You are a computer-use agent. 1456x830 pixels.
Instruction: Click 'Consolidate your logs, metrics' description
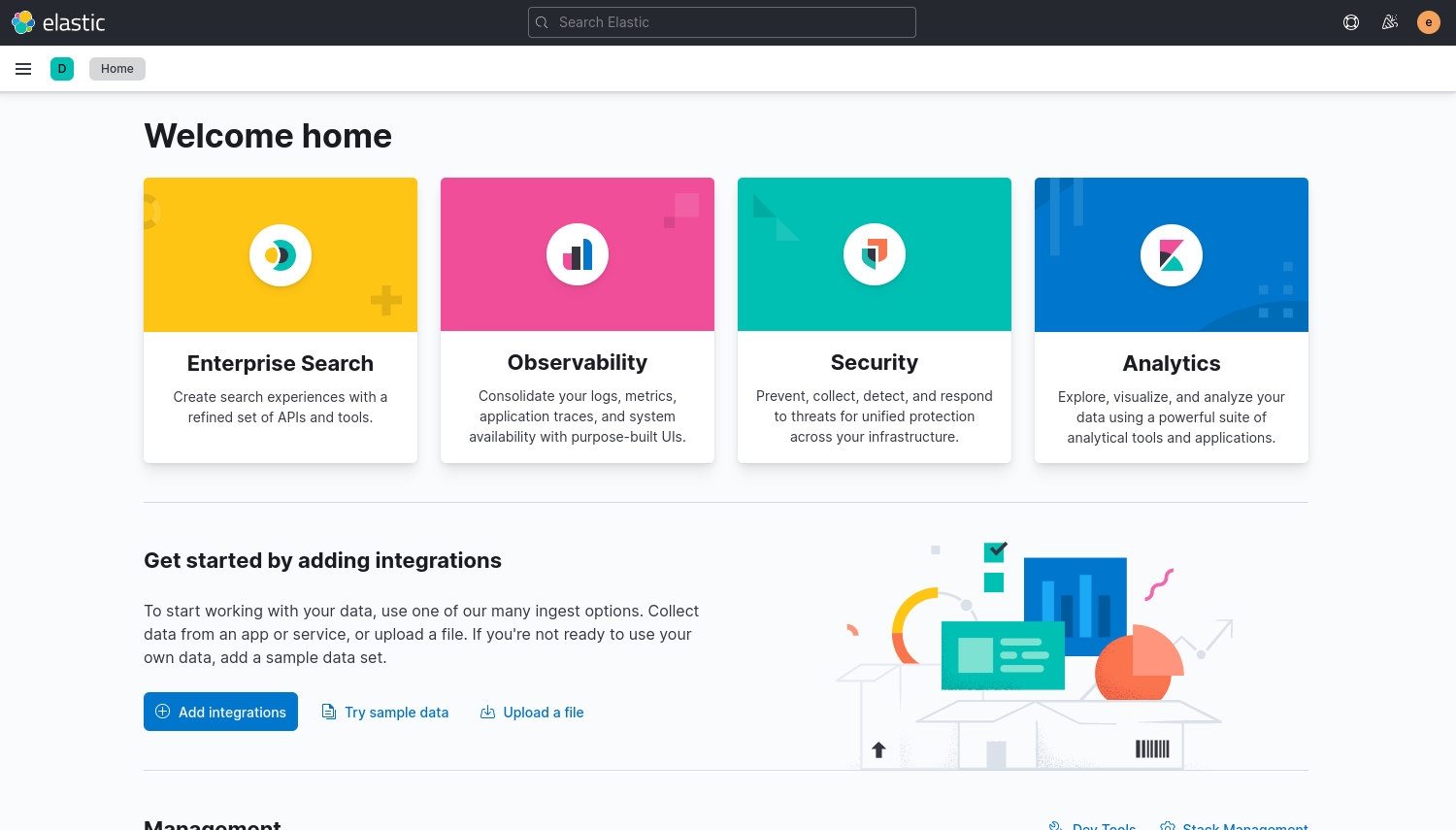pos(578,416)
